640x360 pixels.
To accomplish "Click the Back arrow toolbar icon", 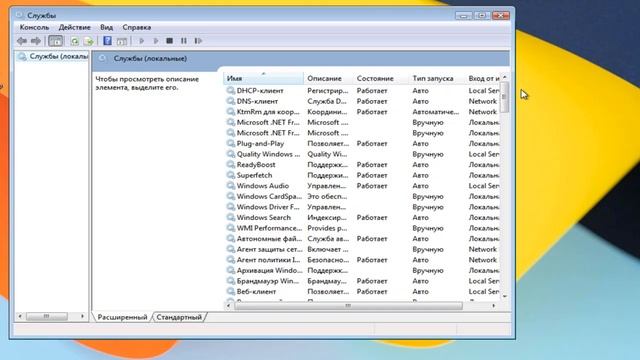I will (x=22, y=41).
